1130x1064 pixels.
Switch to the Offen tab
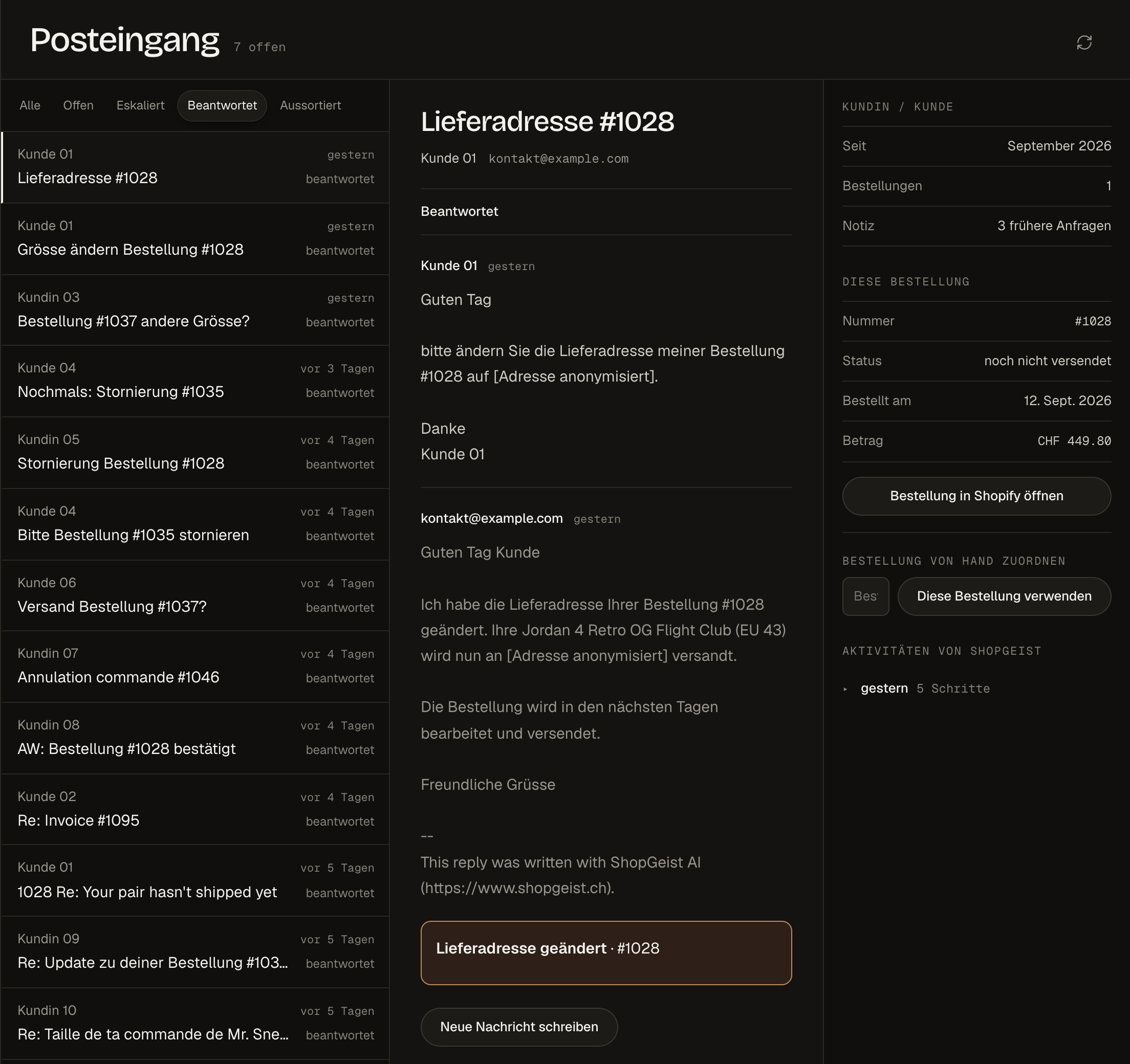pyautogui.click(x=78, y=106)
